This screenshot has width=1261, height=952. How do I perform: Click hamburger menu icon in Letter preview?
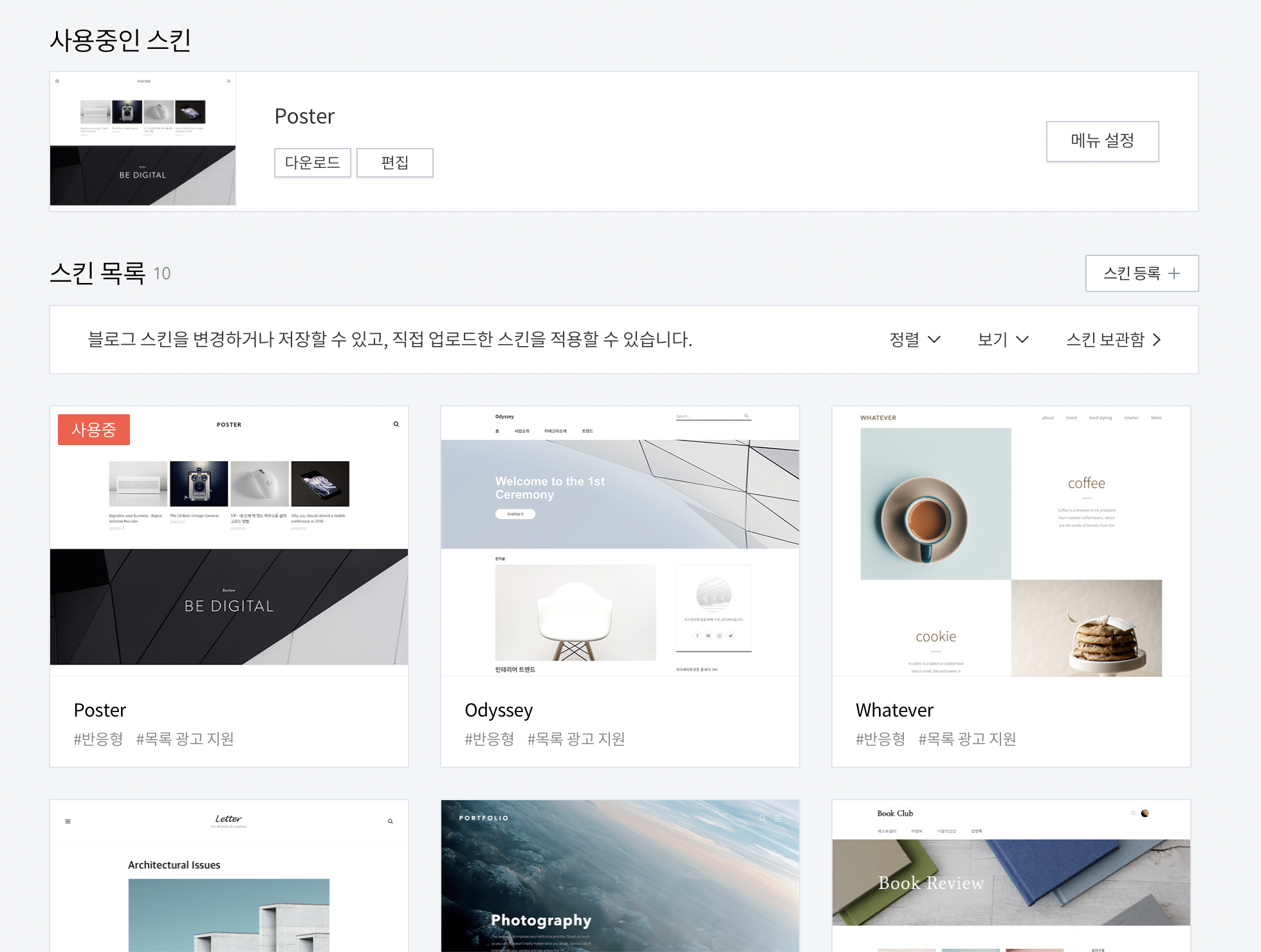[68, 821]
